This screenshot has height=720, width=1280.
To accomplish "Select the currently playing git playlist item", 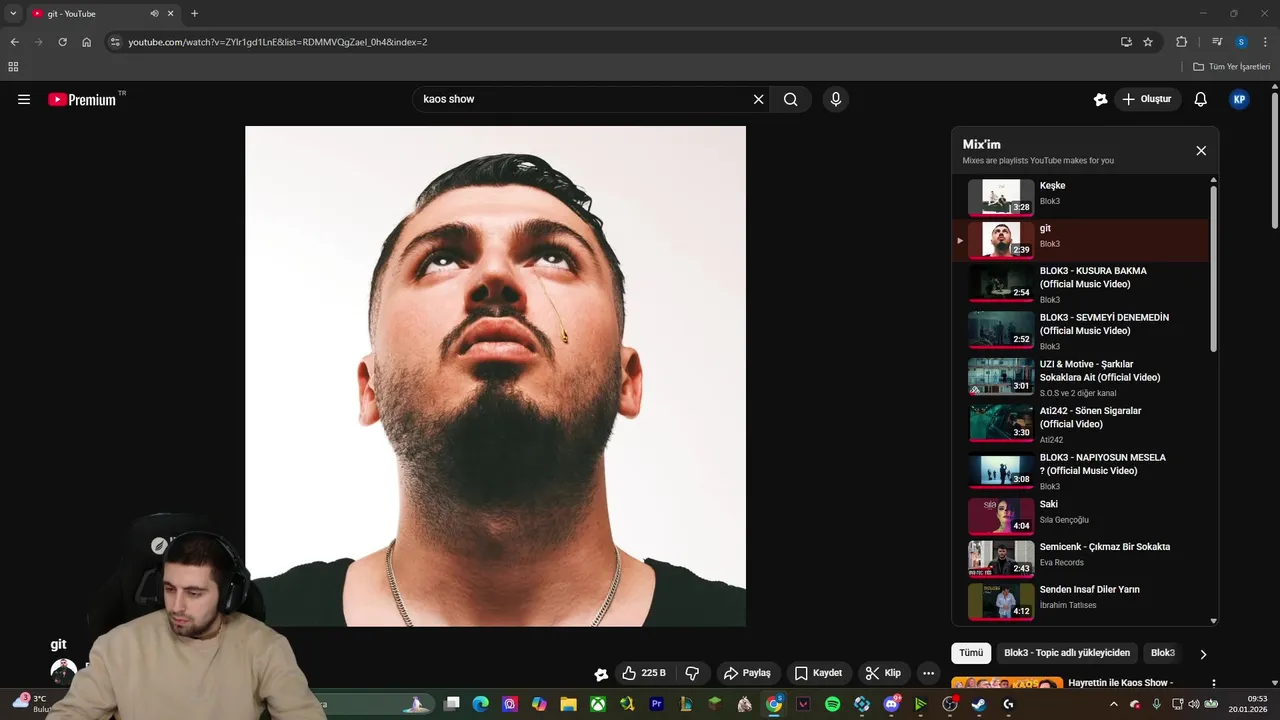I will pyautogui.click(x=1080, y=240).
